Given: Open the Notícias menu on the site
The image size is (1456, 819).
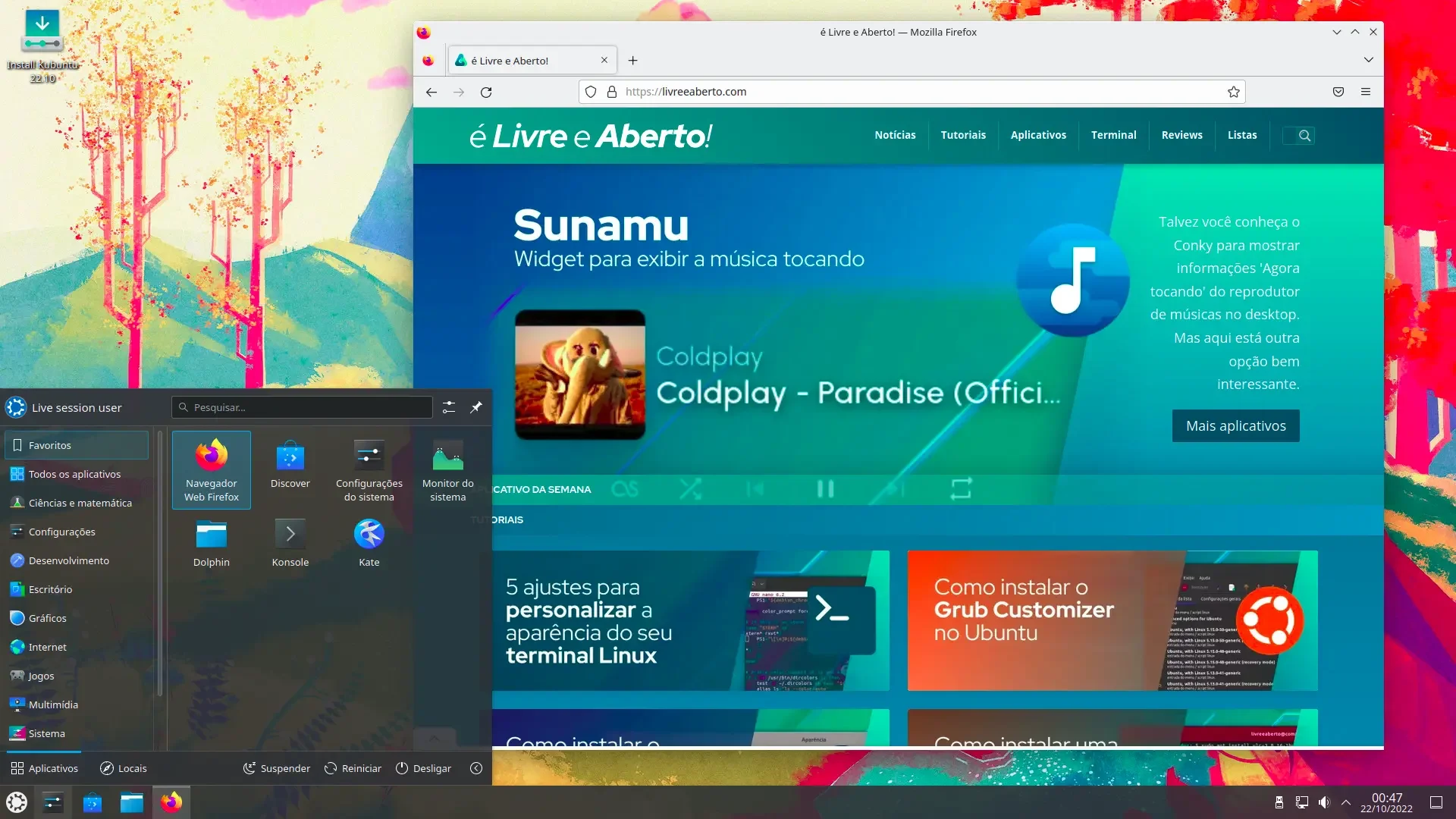Looking at the screenshot, I should [x=895, y=135].
